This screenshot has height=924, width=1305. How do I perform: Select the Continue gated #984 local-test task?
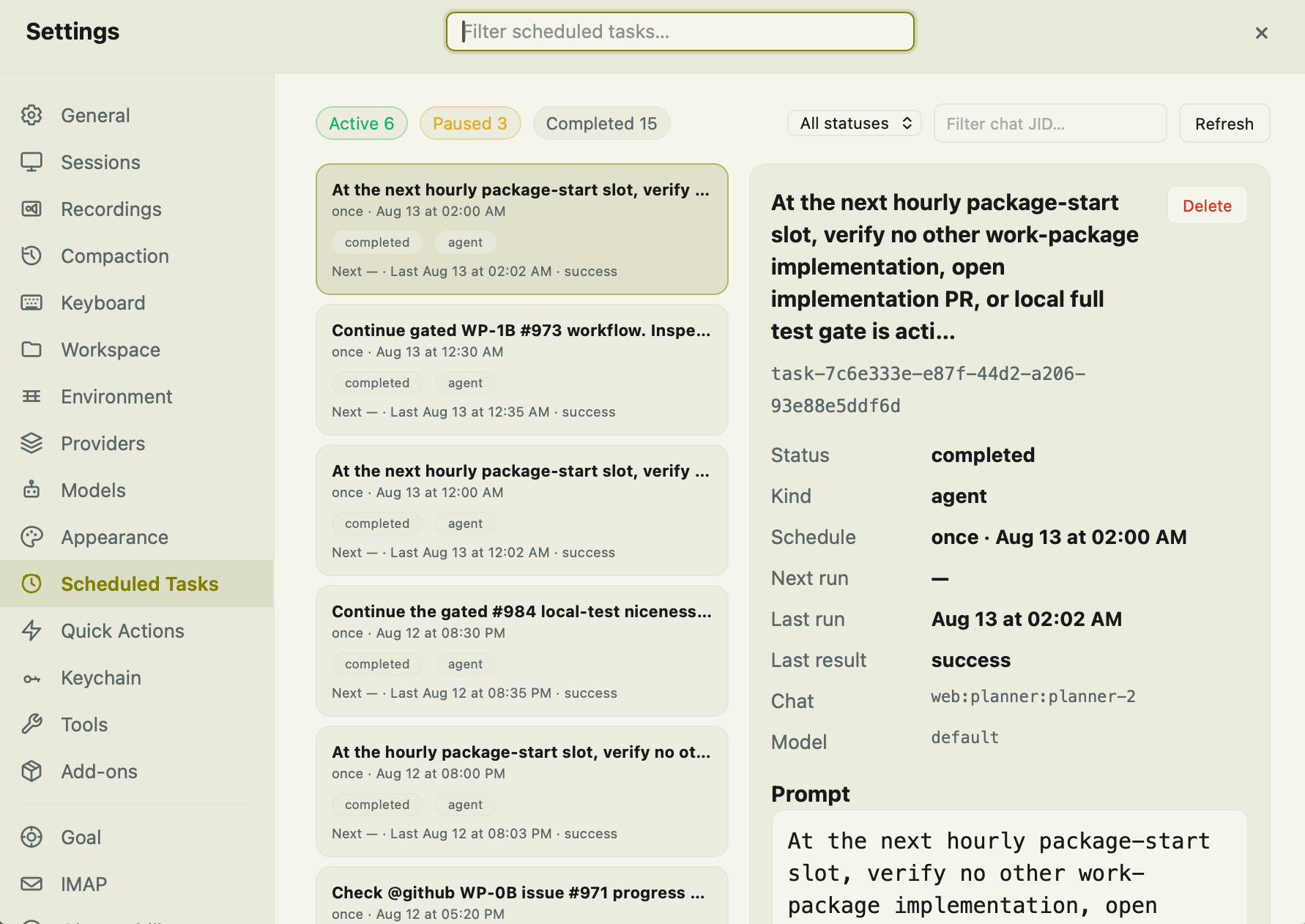point(522,651)
